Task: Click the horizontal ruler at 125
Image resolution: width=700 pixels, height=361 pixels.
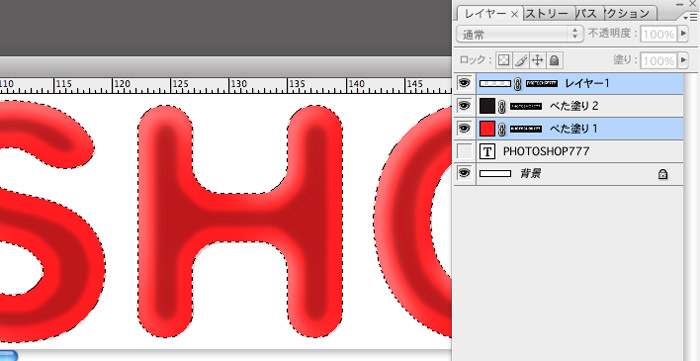Action: coord(180,84)
